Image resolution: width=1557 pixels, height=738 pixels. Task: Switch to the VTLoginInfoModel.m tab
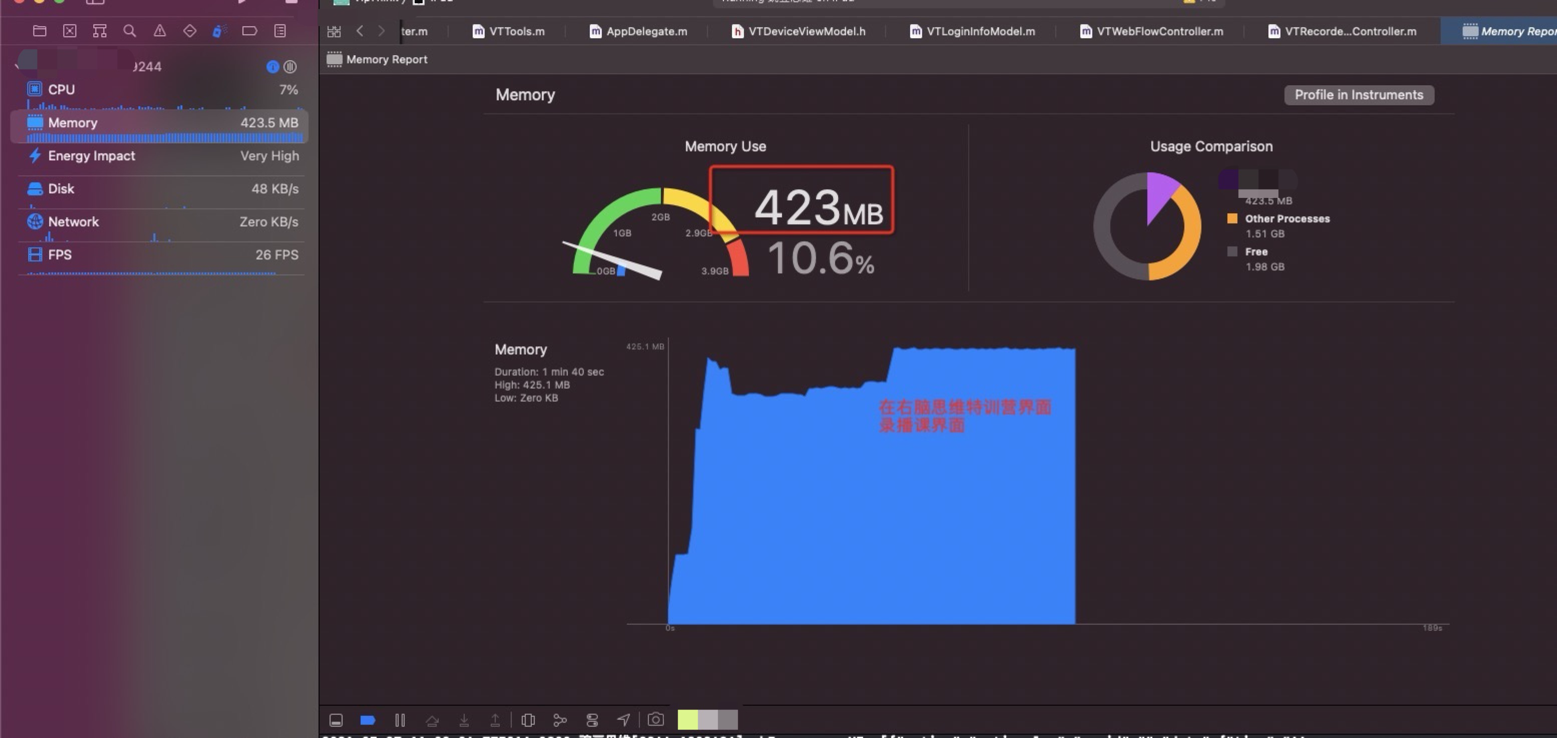[x=972, y=31]
